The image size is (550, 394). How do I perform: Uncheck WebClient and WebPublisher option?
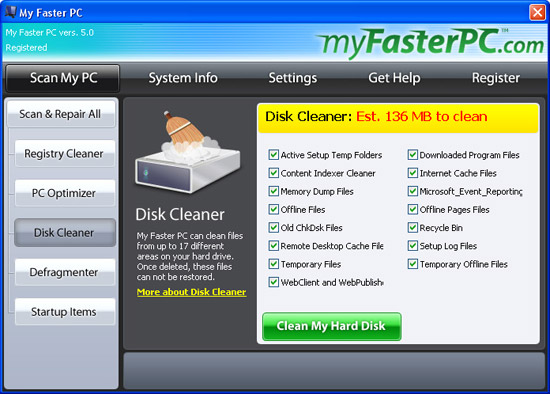[x=273, y=282]
